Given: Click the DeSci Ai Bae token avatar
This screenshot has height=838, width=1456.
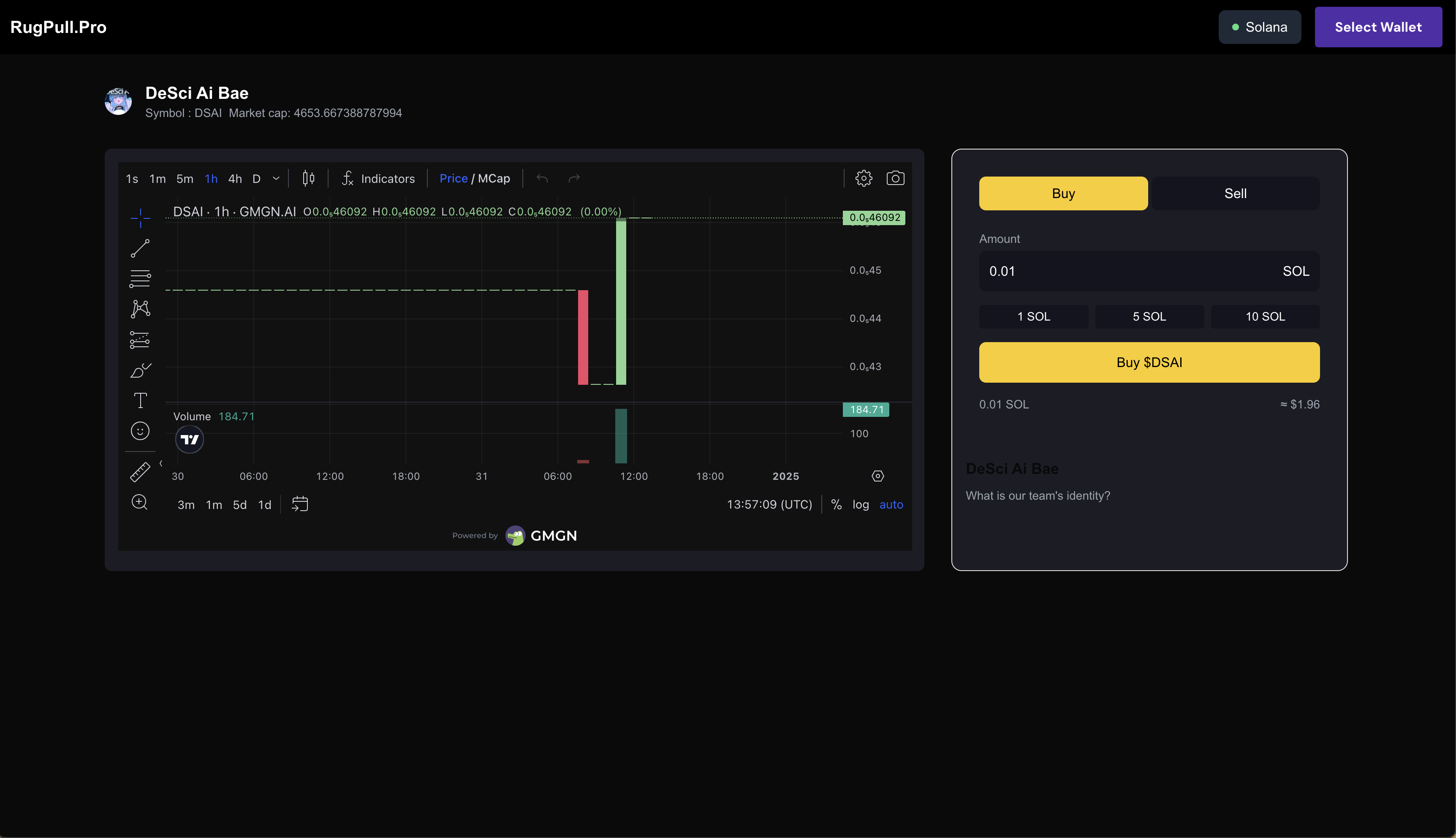Looking at the screenshot, I should tap(118, 101).
